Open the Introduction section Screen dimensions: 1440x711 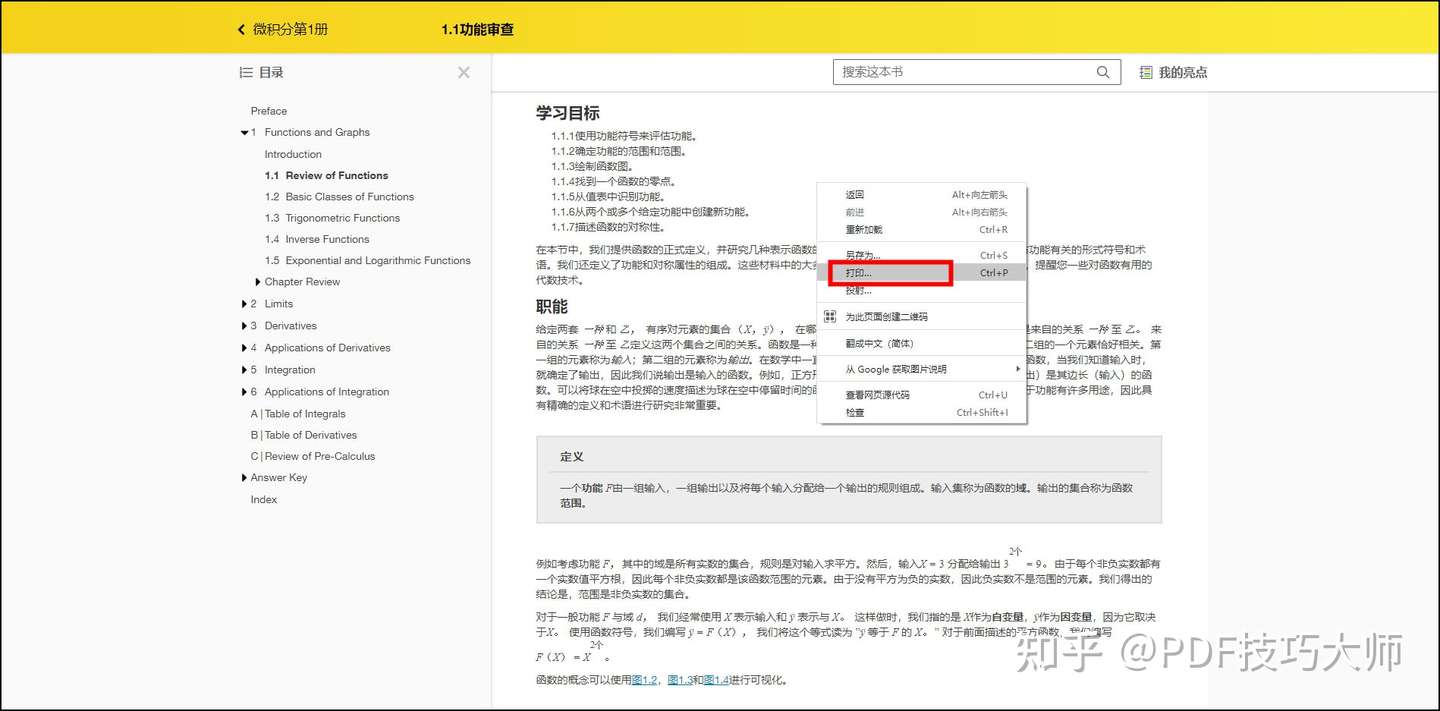(293, 154)
